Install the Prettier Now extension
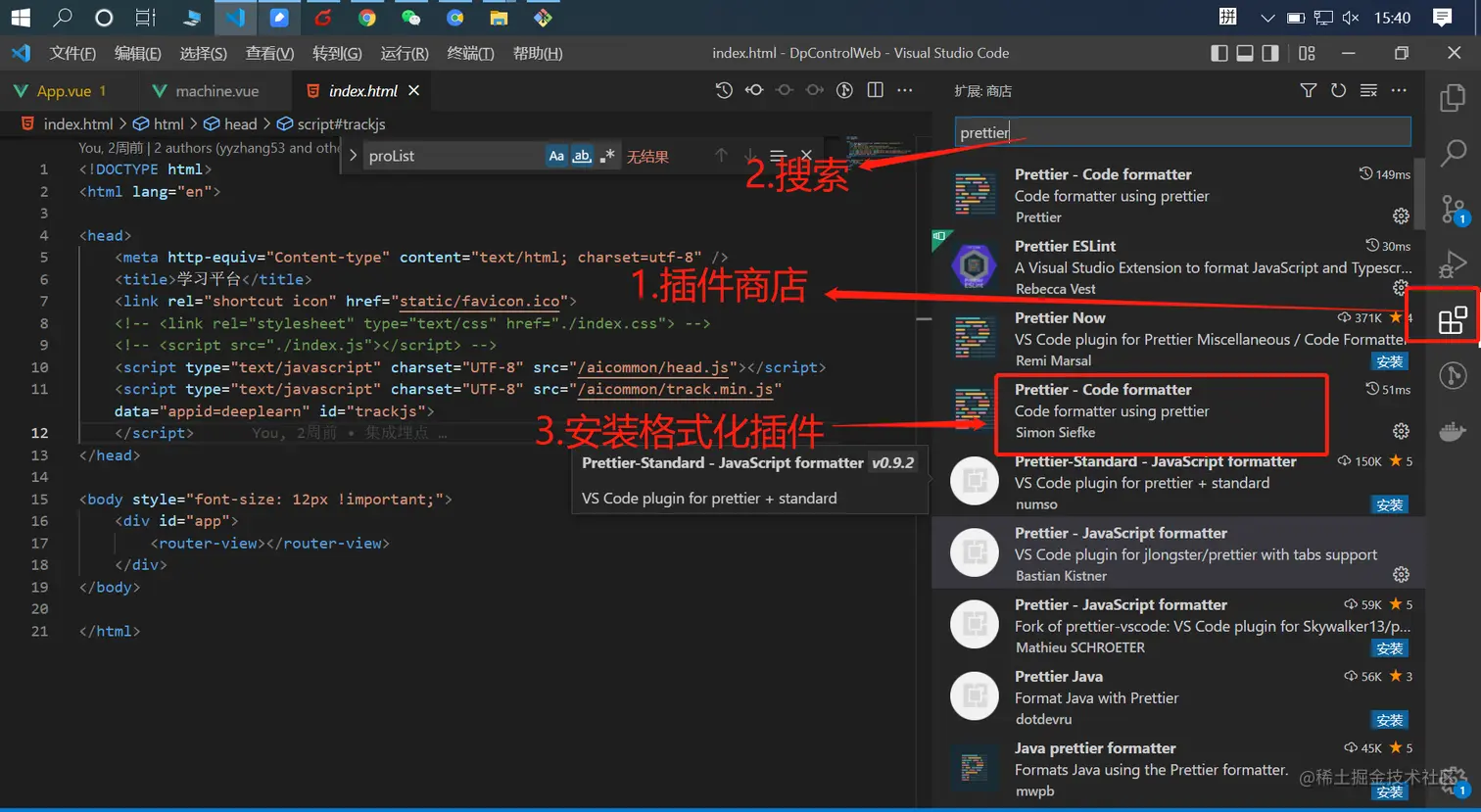 click(1390, 361)
